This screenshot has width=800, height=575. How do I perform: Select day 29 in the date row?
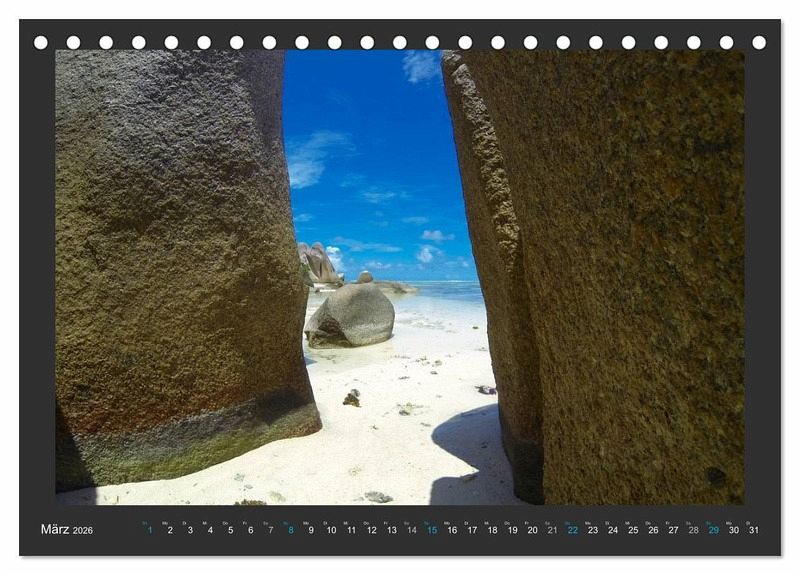click(x=713, y=529)
